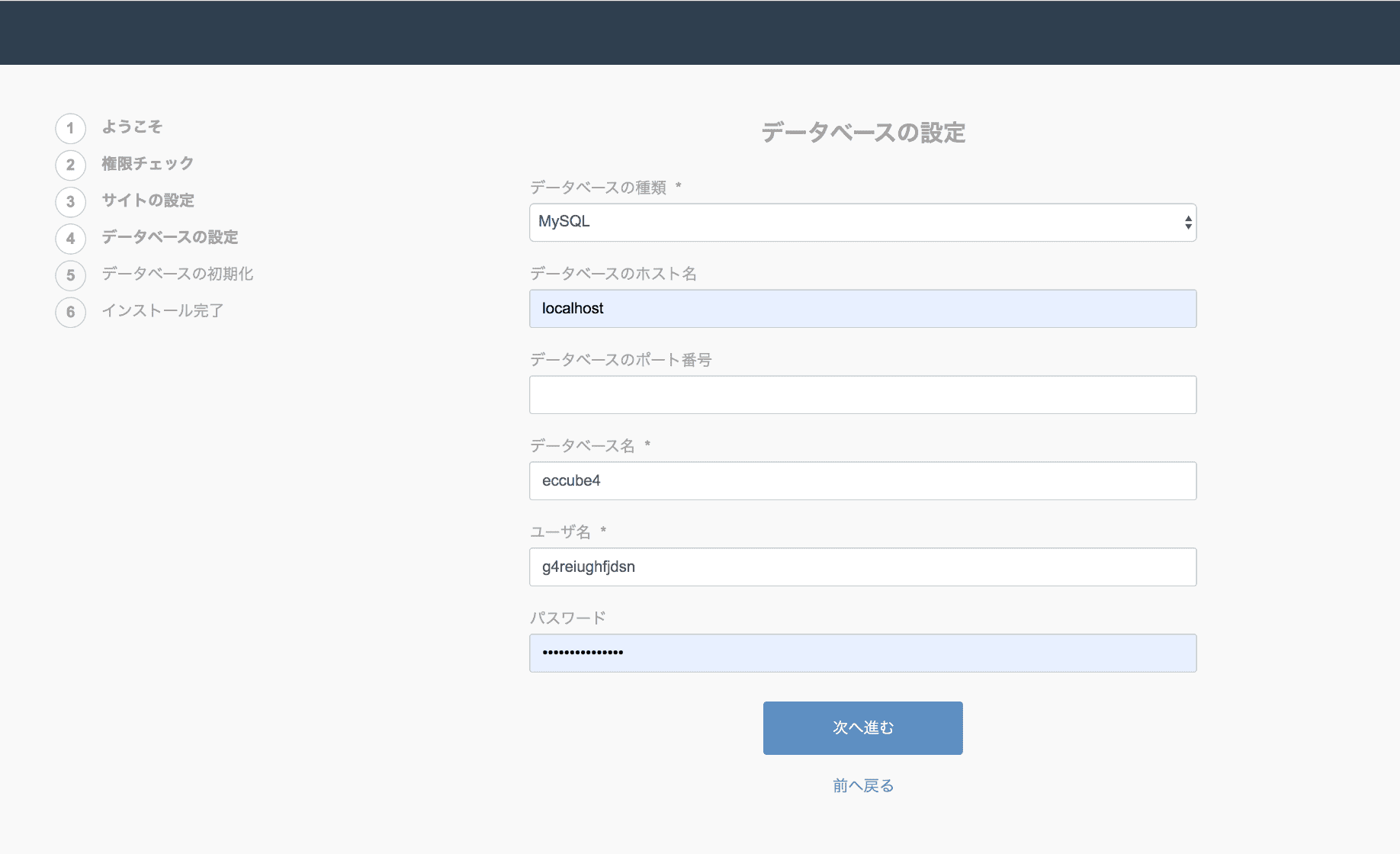Click the データベース名 field label
This screenshot has height=854, width=1400.
583,446
